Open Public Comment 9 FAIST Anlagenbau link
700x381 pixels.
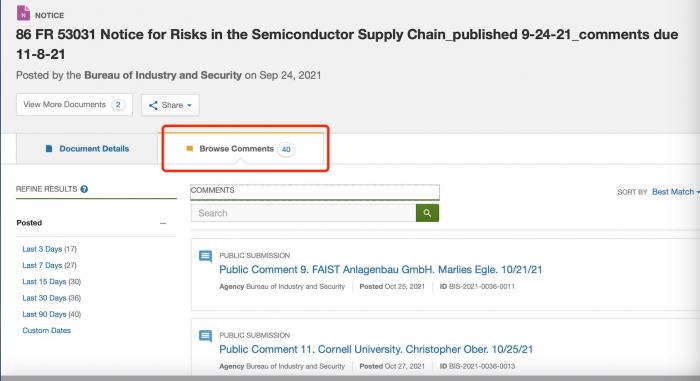click(380, 270)
